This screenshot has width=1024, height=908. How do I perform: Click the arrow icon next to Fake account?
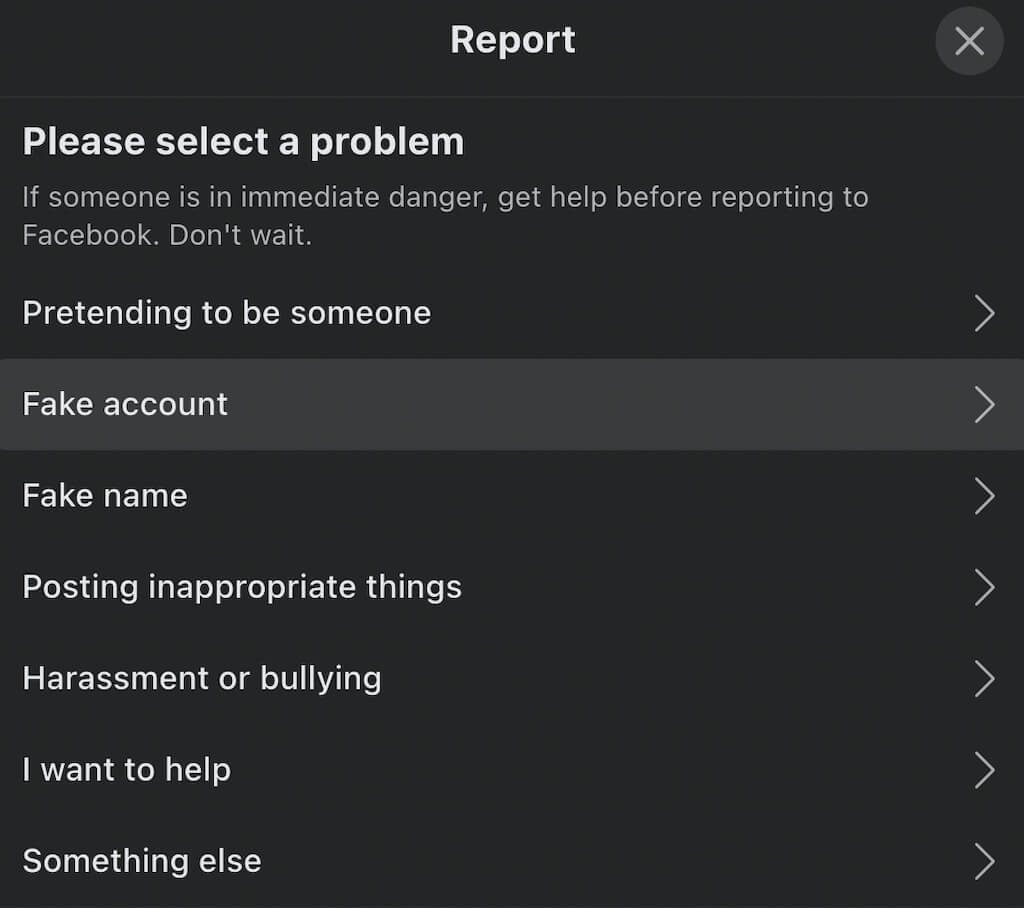click(984, 404)
